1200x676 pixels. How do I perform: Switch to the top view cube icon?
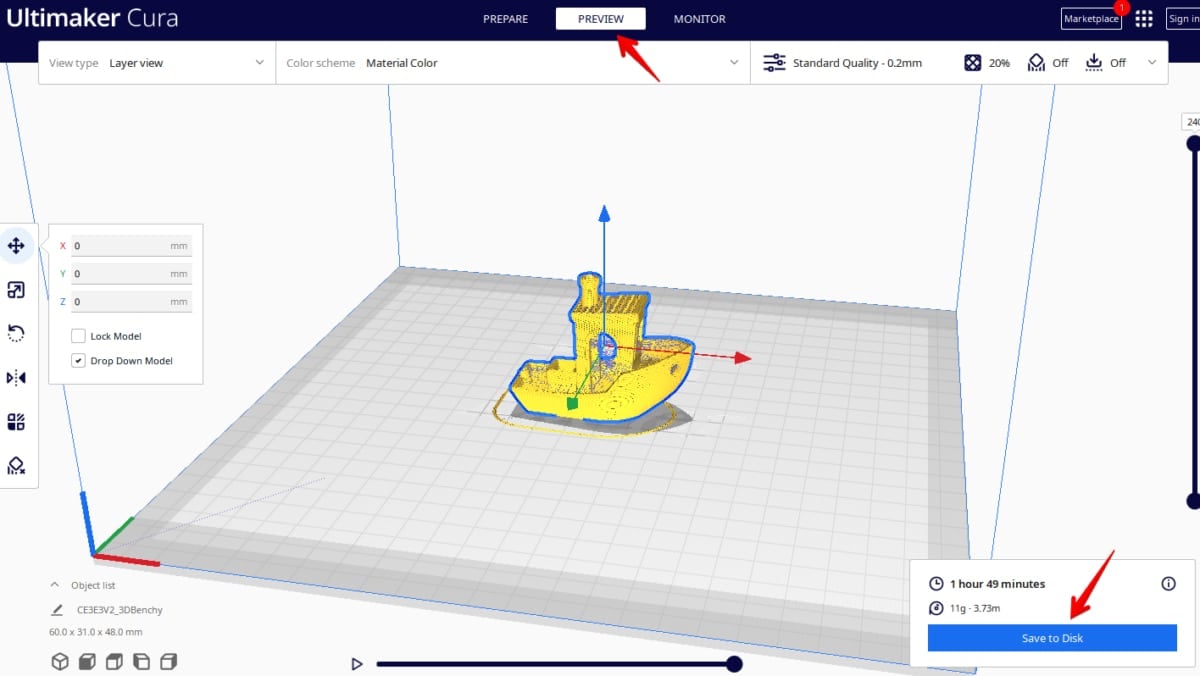pyautogui.click(x=114, y=661)
